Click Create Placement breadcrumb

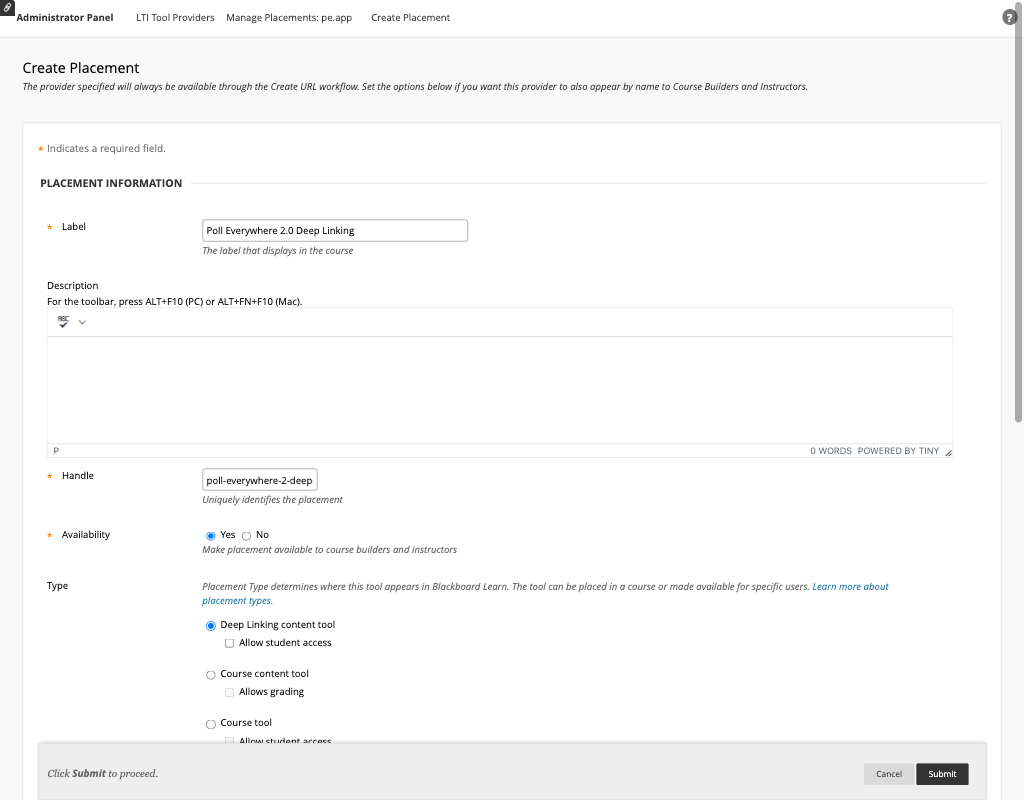click(x=410, y=18)
